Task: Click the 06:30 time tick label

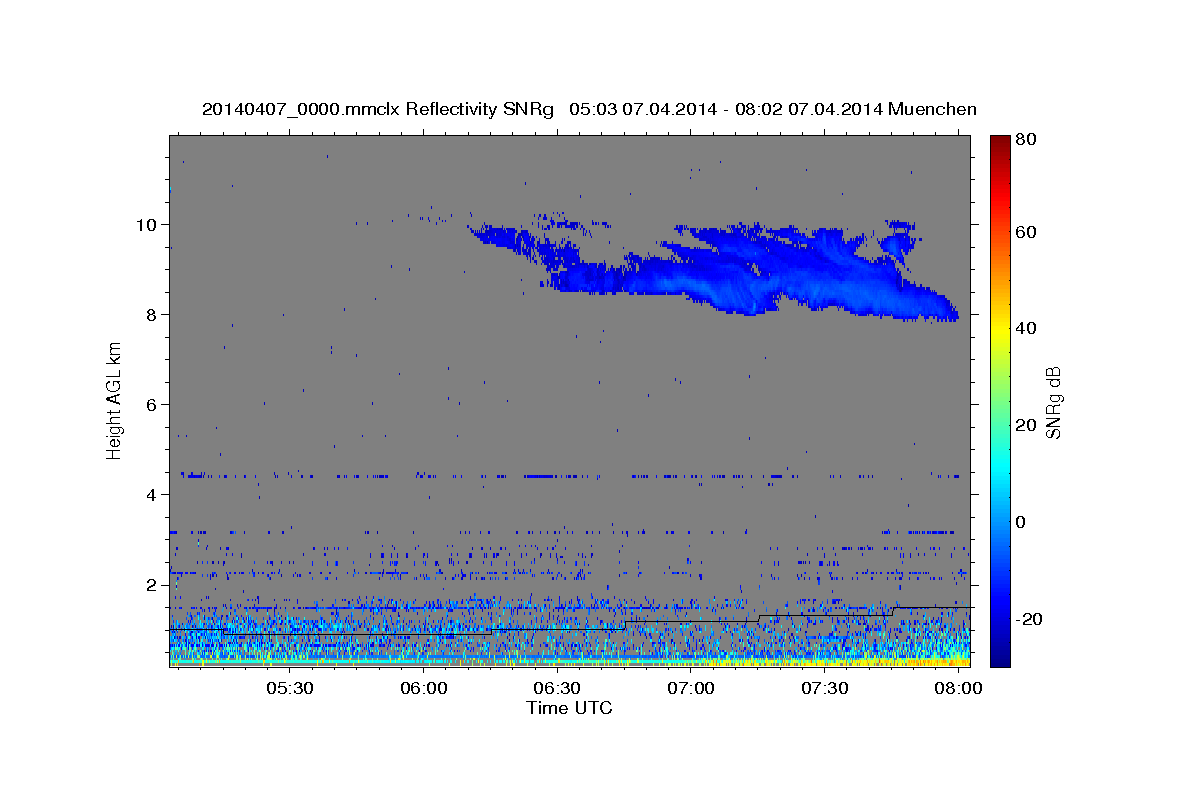Action: pos(557,689)
